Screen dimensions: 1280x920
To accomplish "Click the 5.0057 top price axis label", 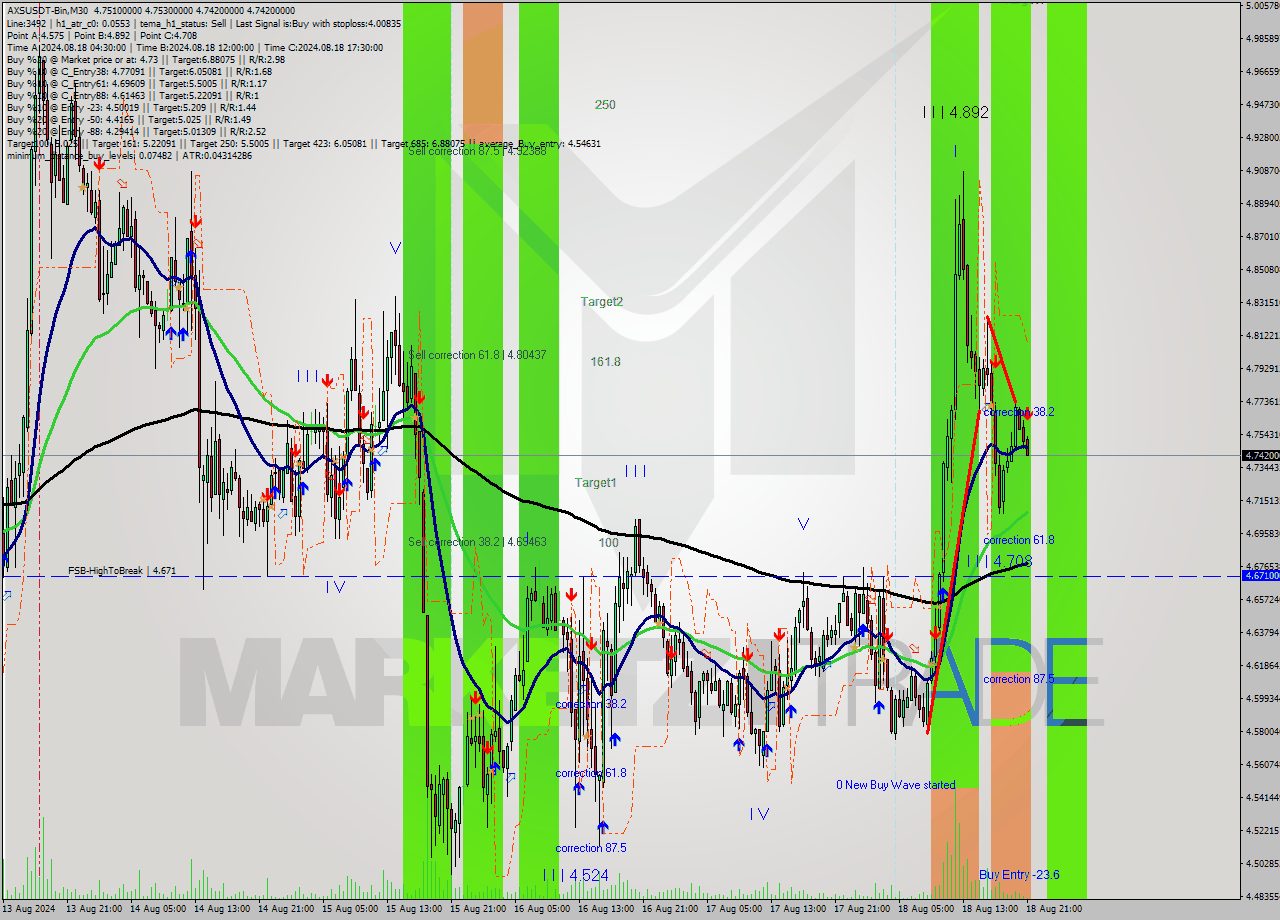I will pyautogui.click(x=1262, y=6).
